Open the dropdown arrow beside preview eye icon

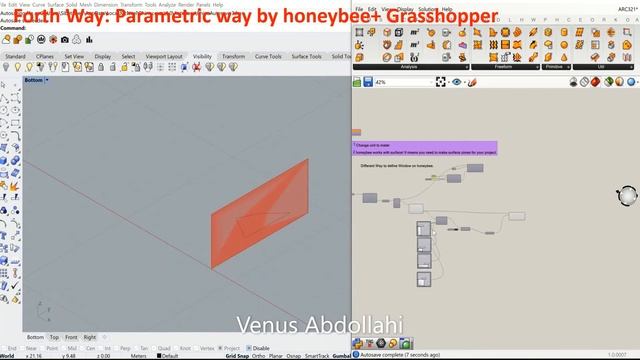pyautogui.click(x=464, y=82)
